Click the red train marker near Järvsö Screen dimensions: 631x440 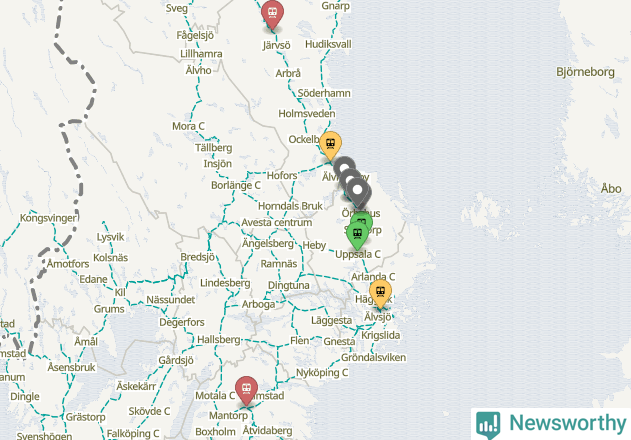click(x=272, y=14)
